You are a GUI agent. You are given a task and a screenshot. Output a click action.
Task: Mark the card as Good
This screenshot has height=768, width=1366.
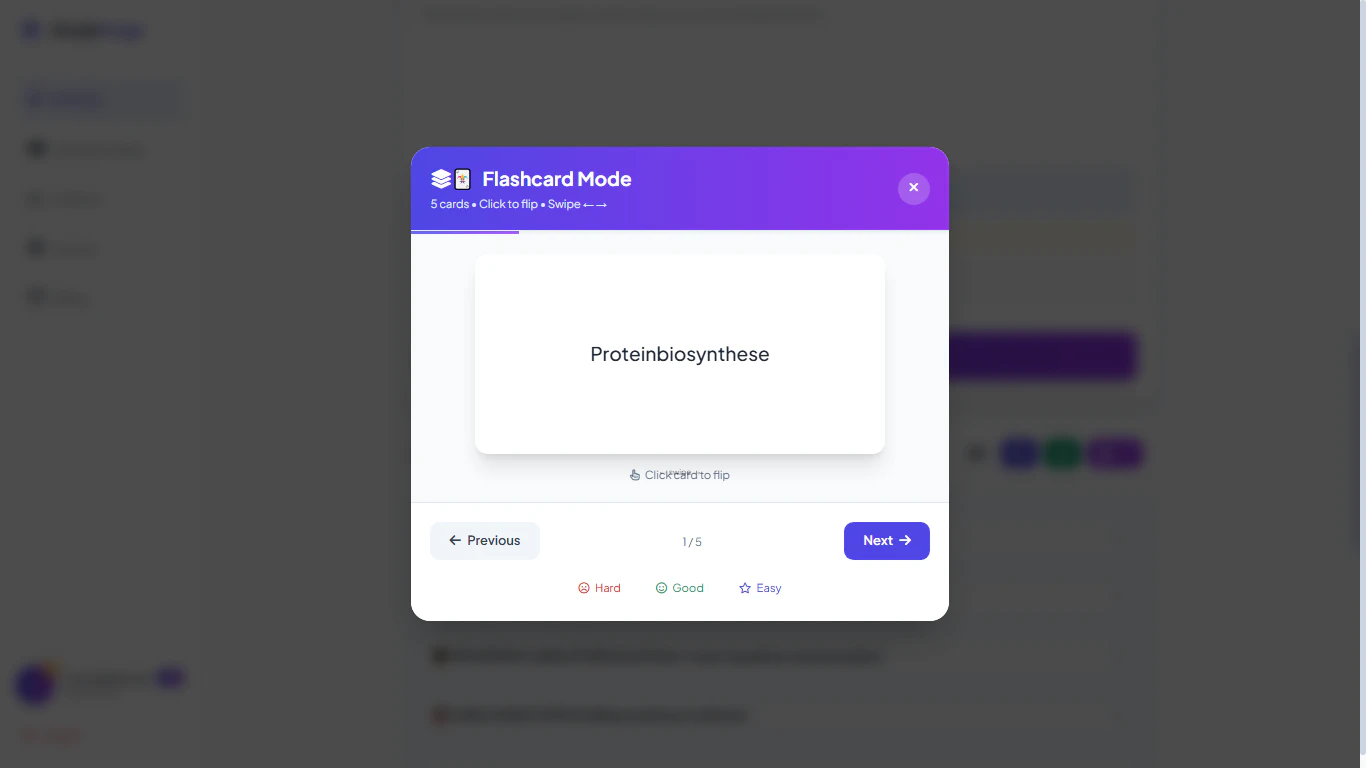[680, 588]
